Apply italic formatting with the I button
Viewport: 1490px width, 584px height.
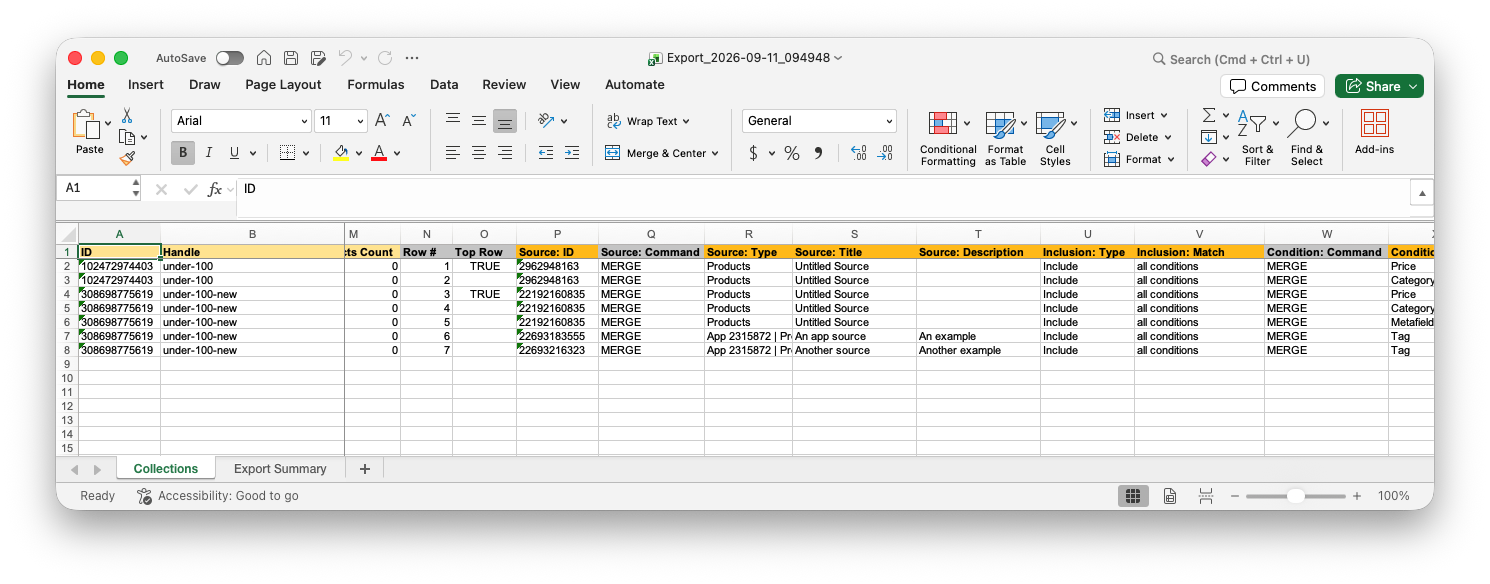pyautogui.click(x=209, y=153)
